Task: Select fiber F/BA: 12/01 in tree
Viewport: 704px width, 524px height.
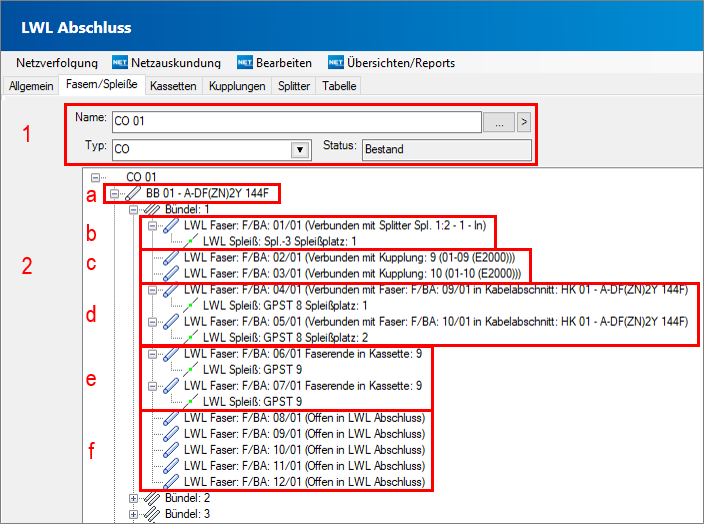Action: tap(305, 482)
